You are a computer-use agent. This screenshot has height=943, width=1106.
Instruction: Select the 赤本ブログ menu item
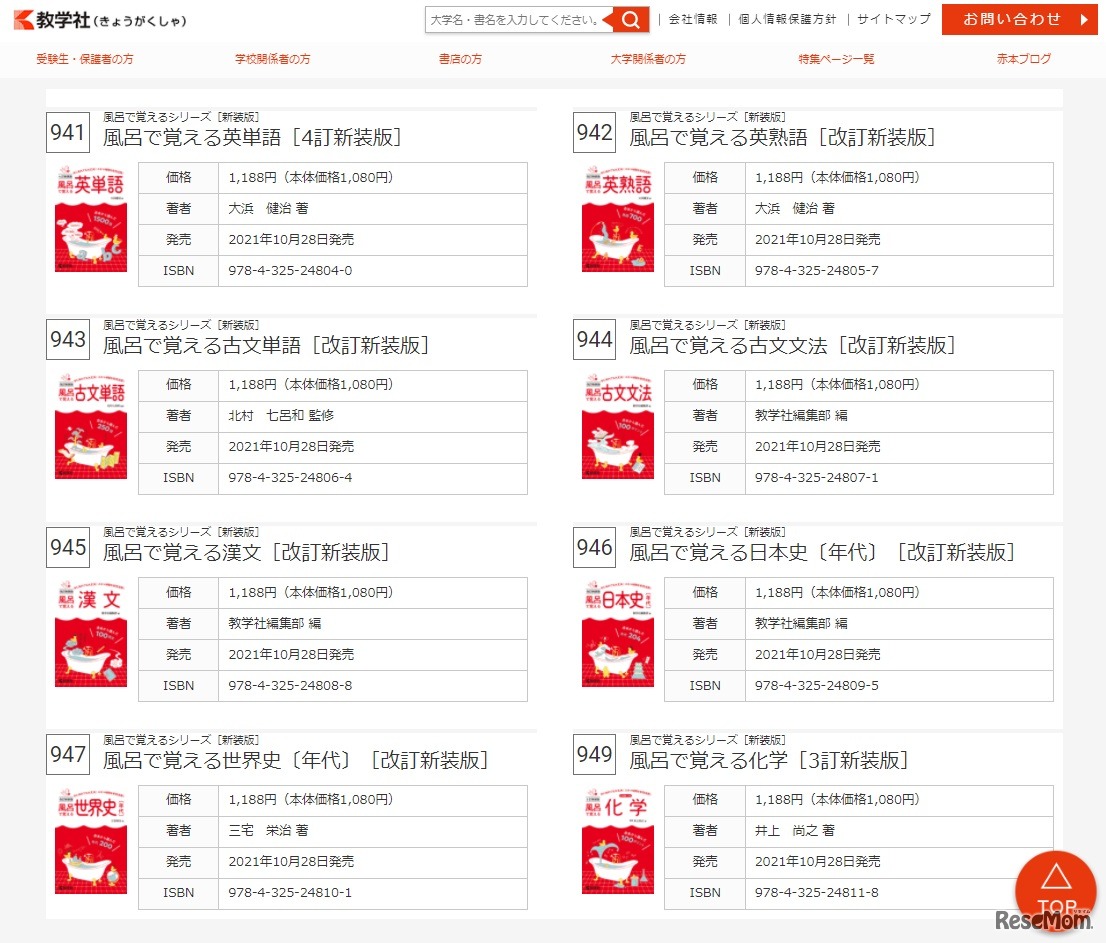pos(1023,59)
